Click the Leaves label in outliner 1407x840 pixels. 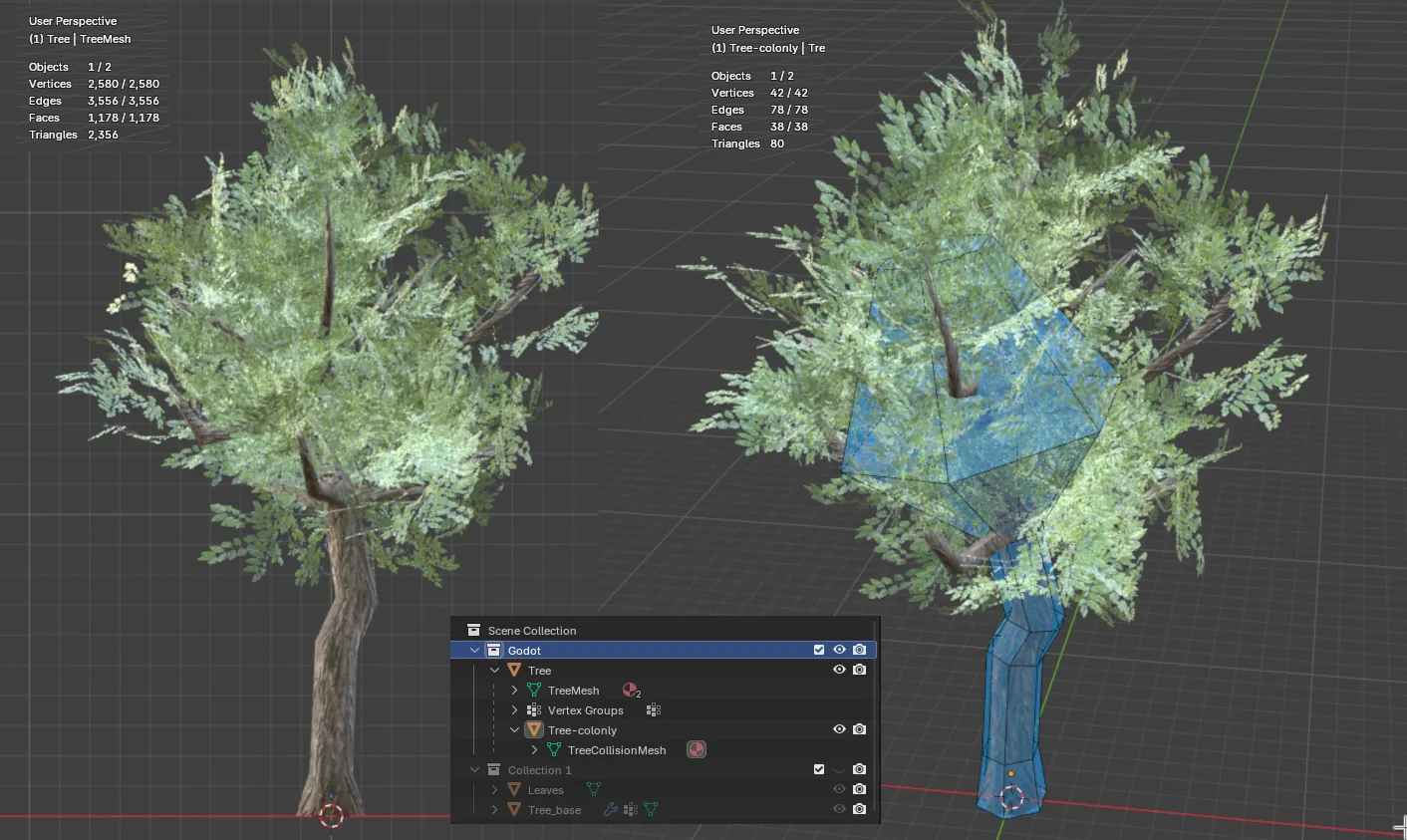tap(545, 790)
